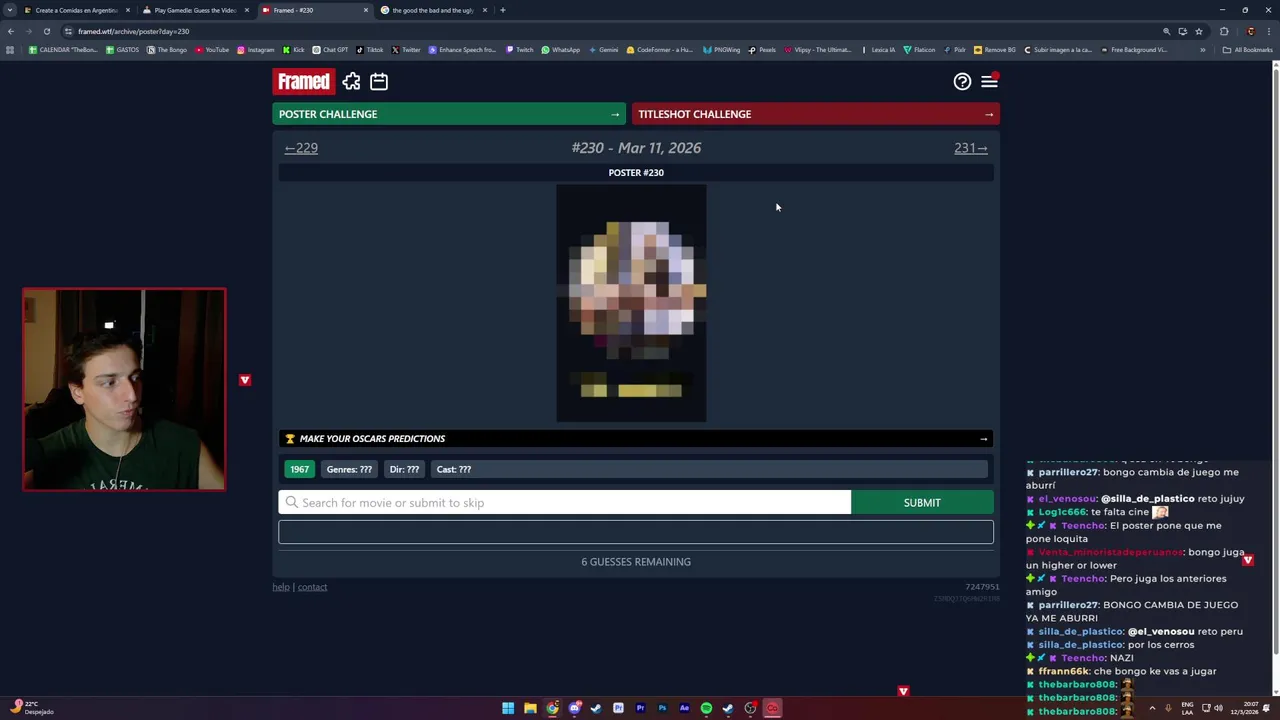1280x720 pixels.
Task: Click the pixelated movie poster image
Action: (x=631, y=303)
